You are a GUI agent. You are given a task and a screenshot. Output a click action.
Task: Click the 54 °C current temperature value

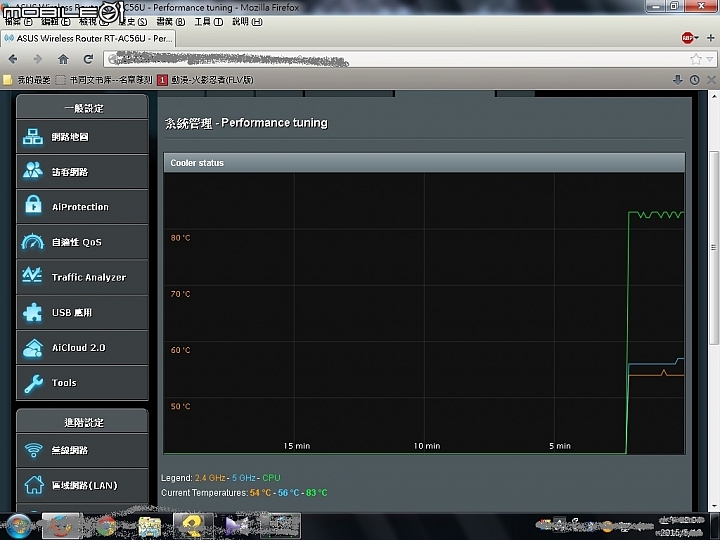click(260, 493)
